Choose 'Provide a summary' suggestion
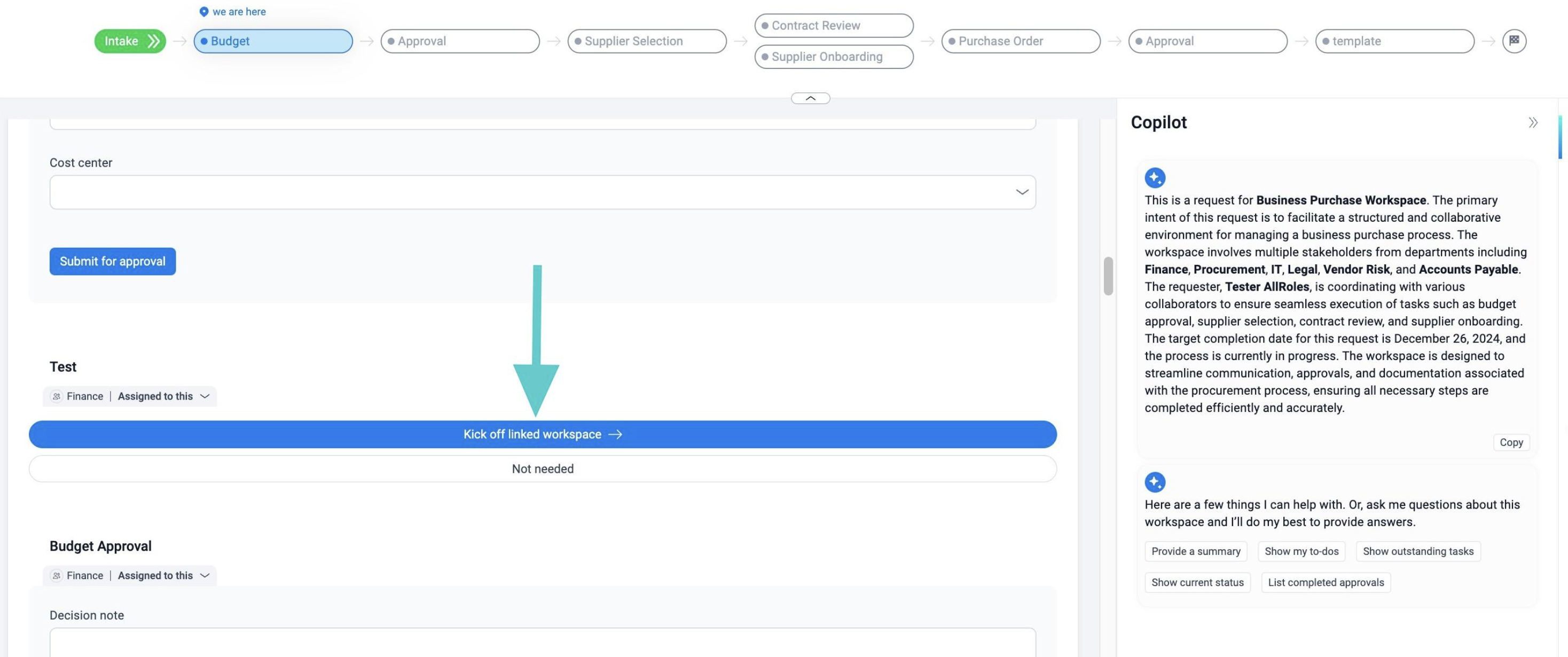The height and width of the screenshot is (657, 1568). point(1195,552)
